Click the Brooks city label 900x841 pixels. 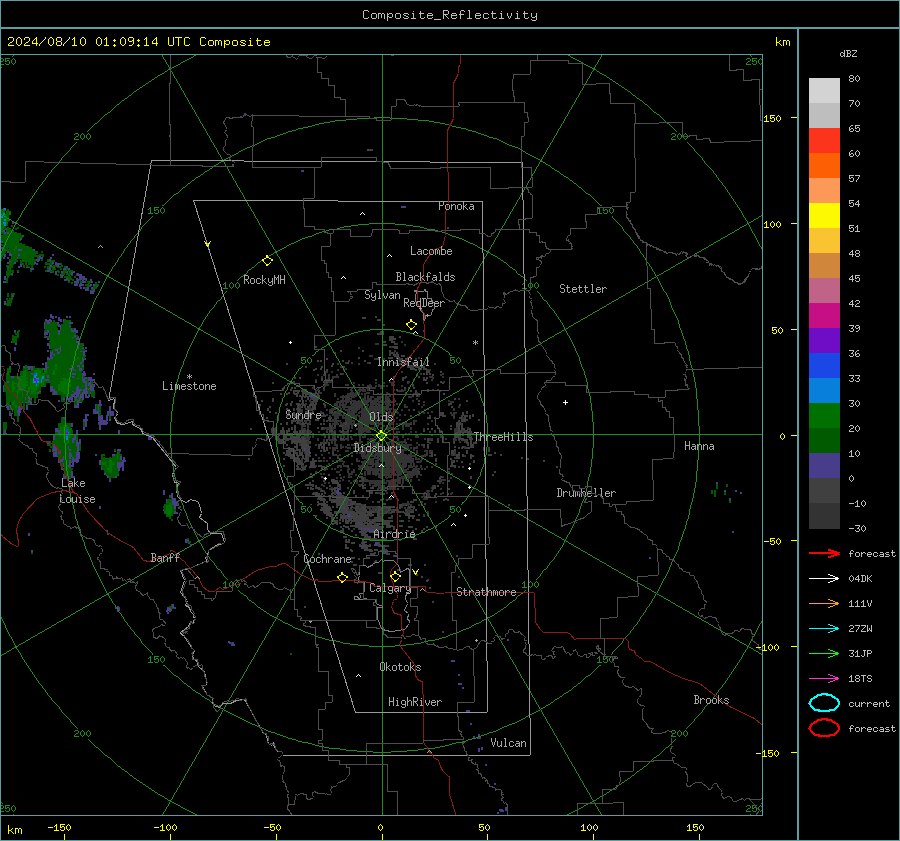(x=711, y=700)
